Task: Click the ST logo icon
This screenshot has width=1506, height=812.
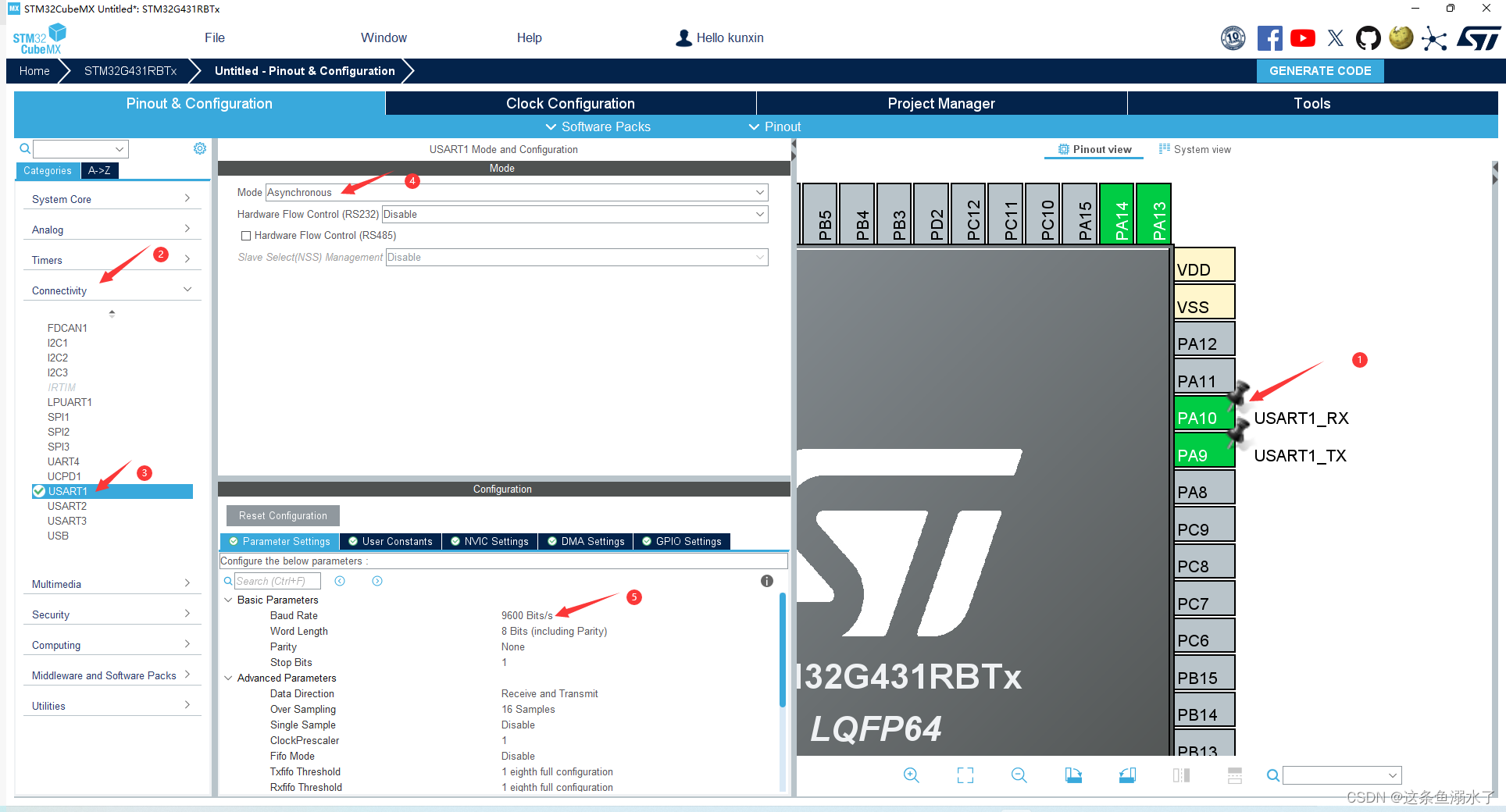Action: coord(1479,37)
